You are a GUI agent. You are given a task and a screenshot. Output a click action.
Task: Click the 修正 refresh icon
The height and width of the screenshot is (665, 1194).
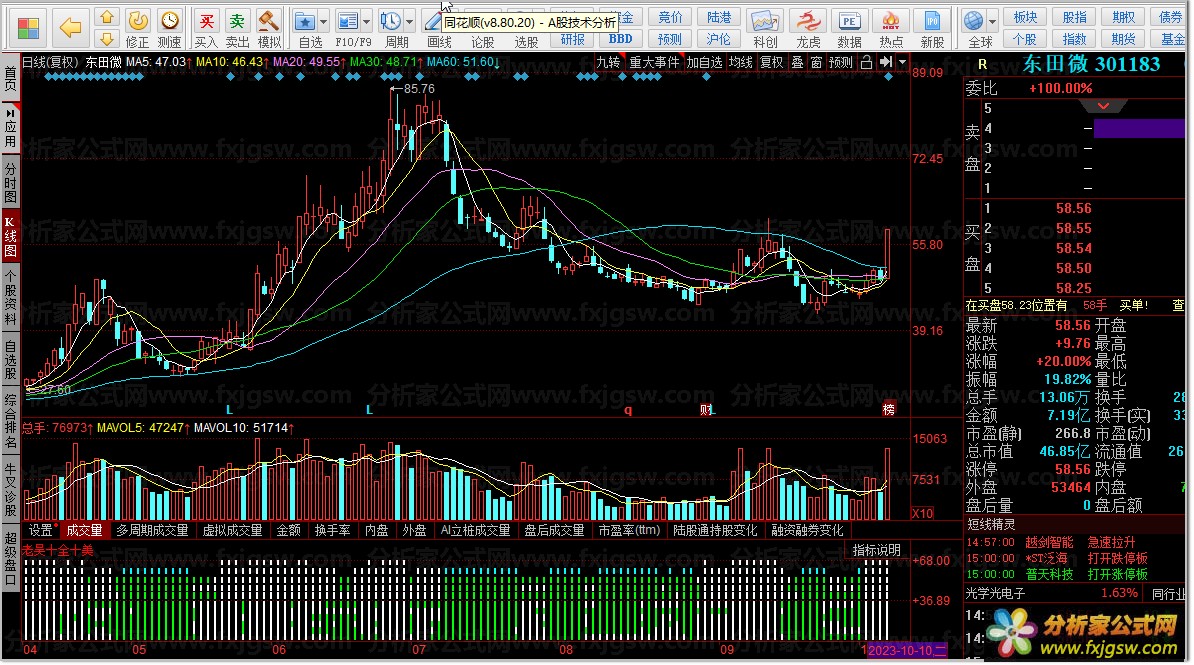pos(138,21)
